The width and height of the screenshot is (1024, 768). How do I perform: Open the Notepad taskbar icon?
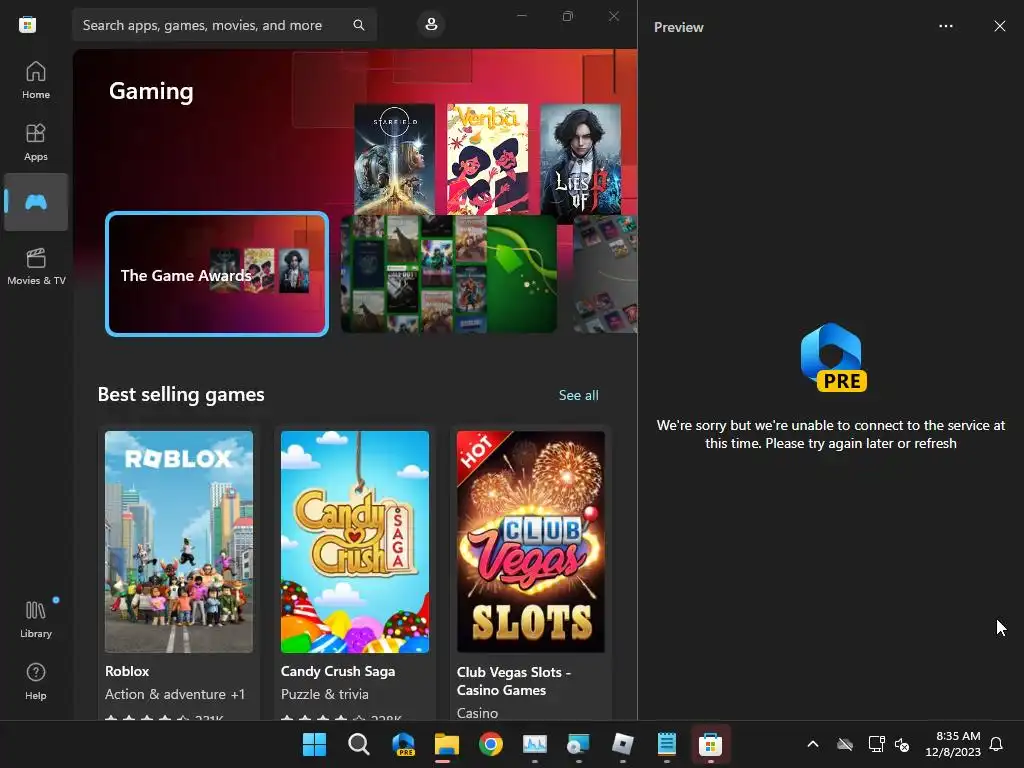click(x=666, y=744)
